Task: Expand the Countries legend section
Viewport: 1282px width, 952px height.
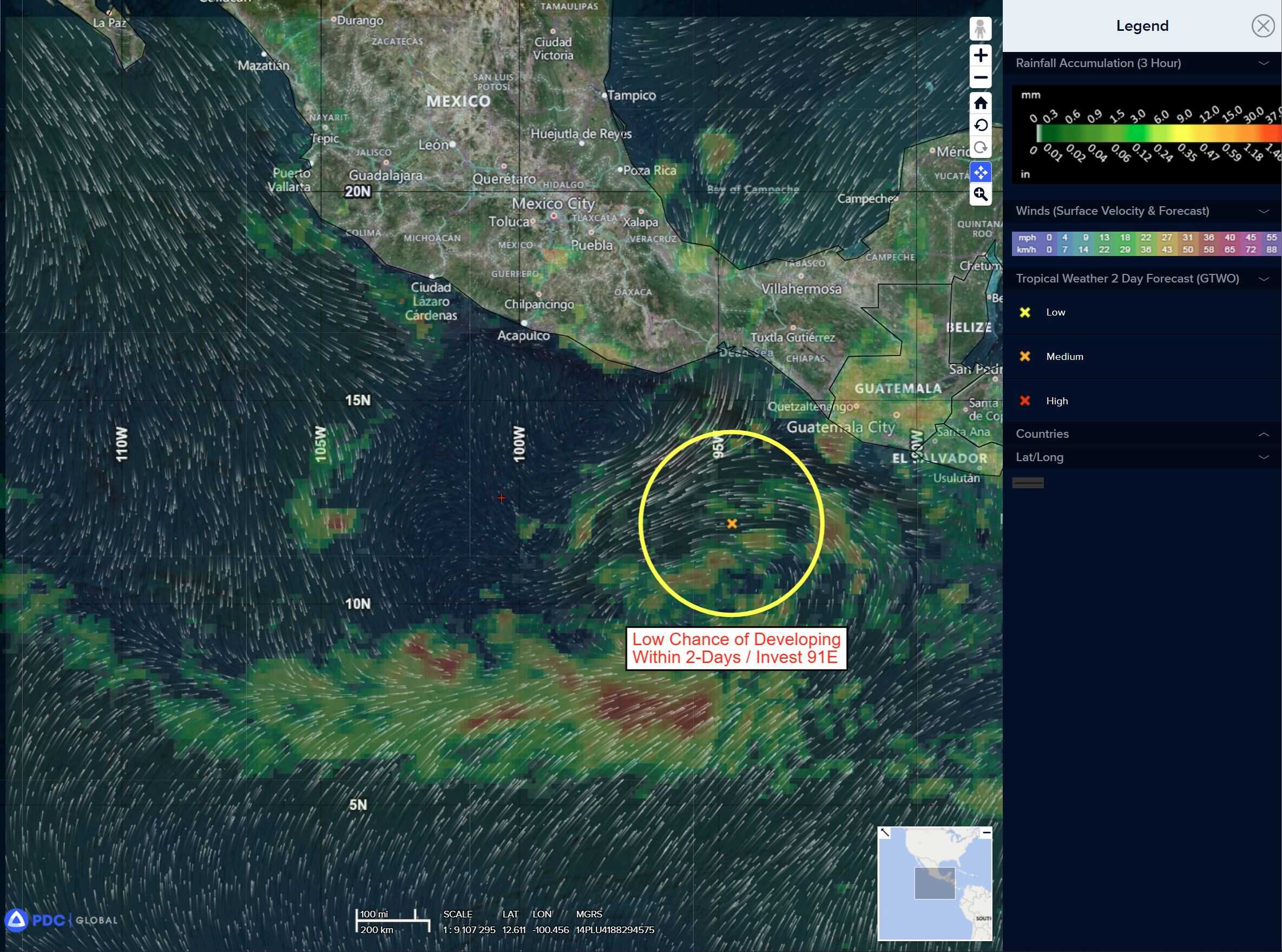Action: (1263, 434)
